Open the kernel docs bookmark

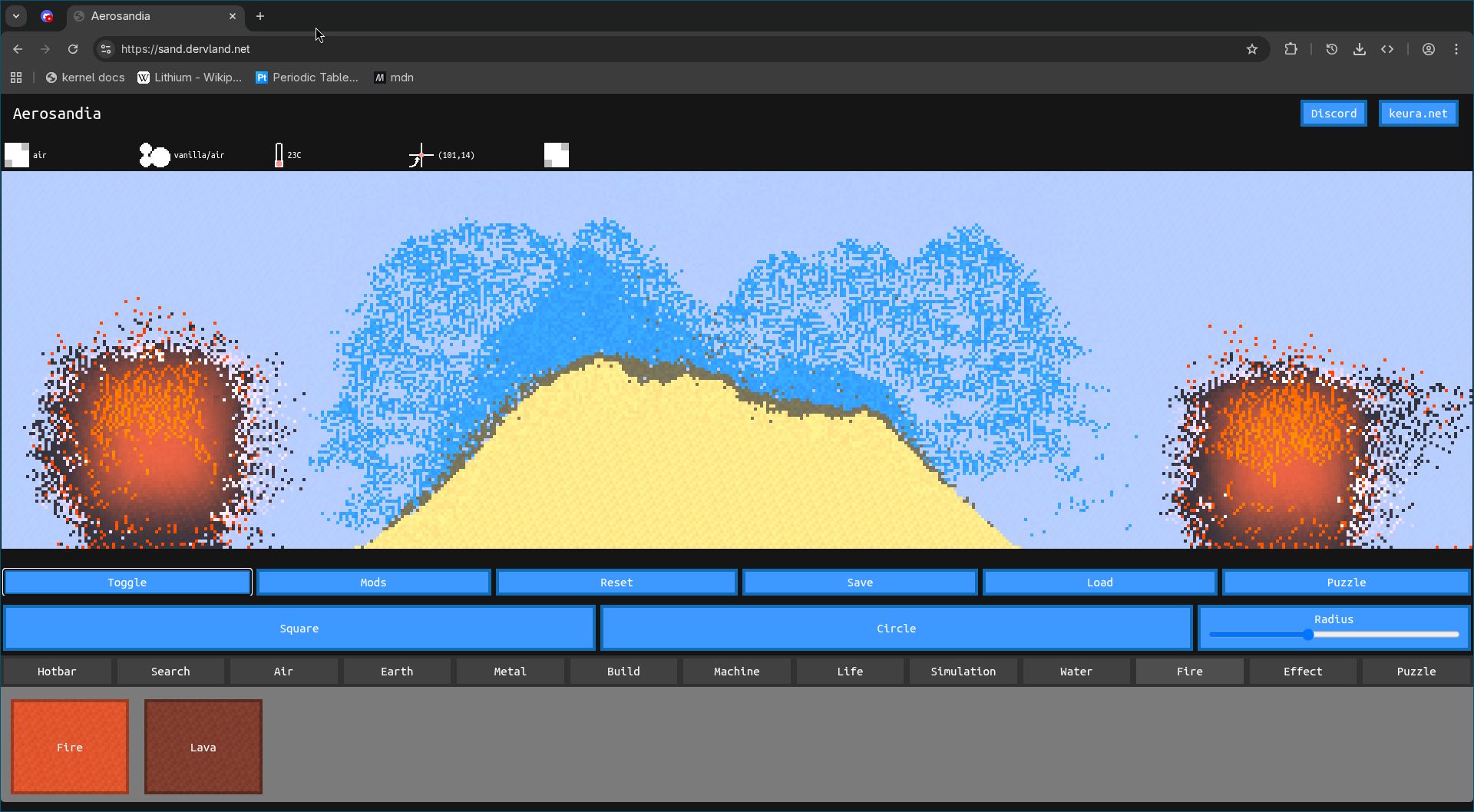click(x=85, y=78)
